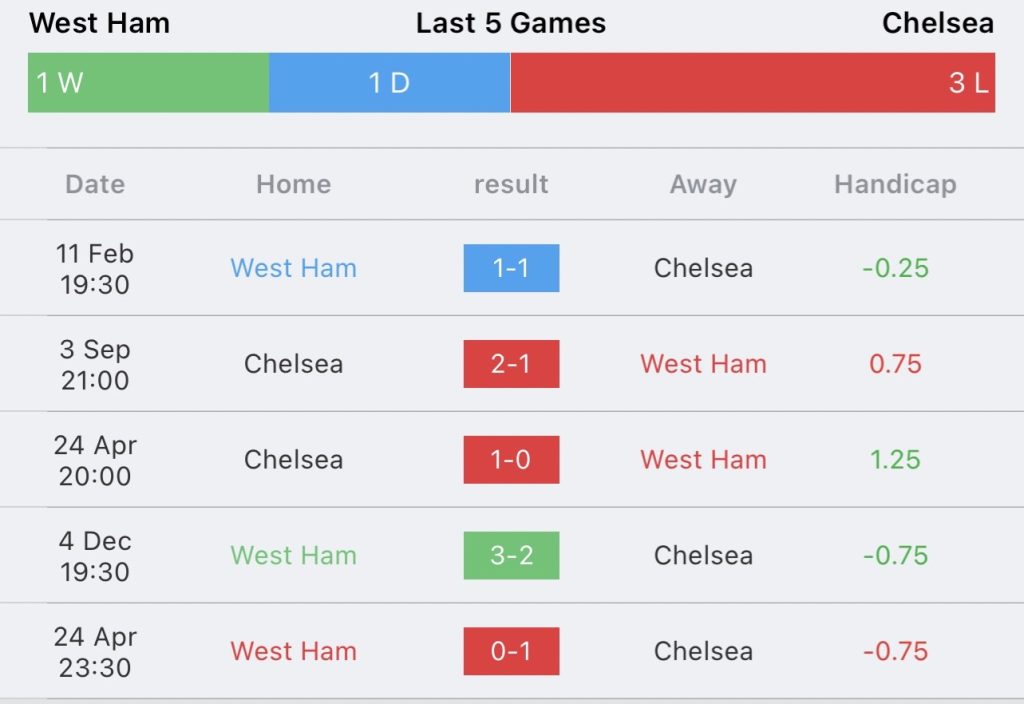Click West Ham away in 3 Sep row

point(703,364)
